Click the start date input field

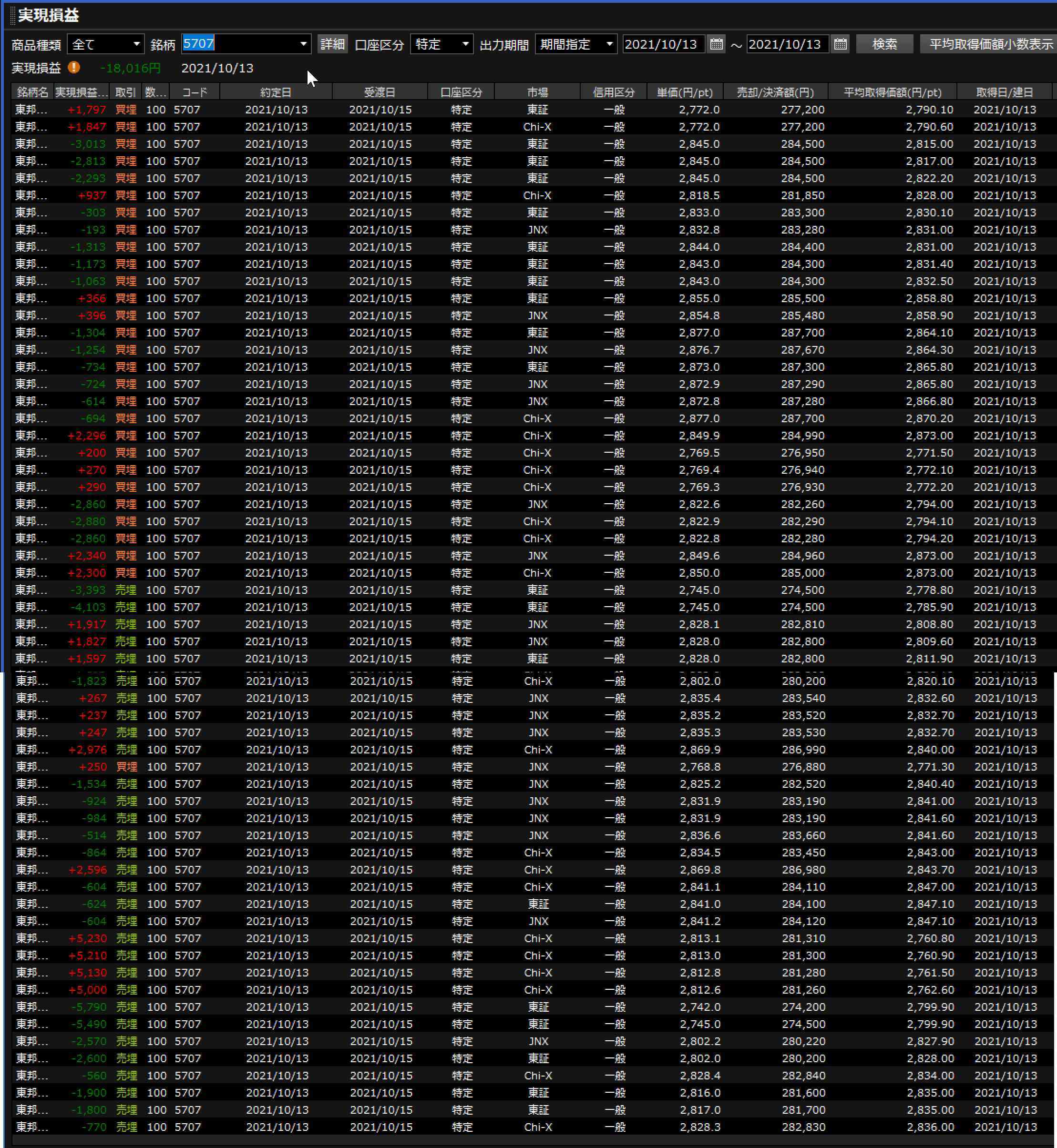tap(662, 44)
